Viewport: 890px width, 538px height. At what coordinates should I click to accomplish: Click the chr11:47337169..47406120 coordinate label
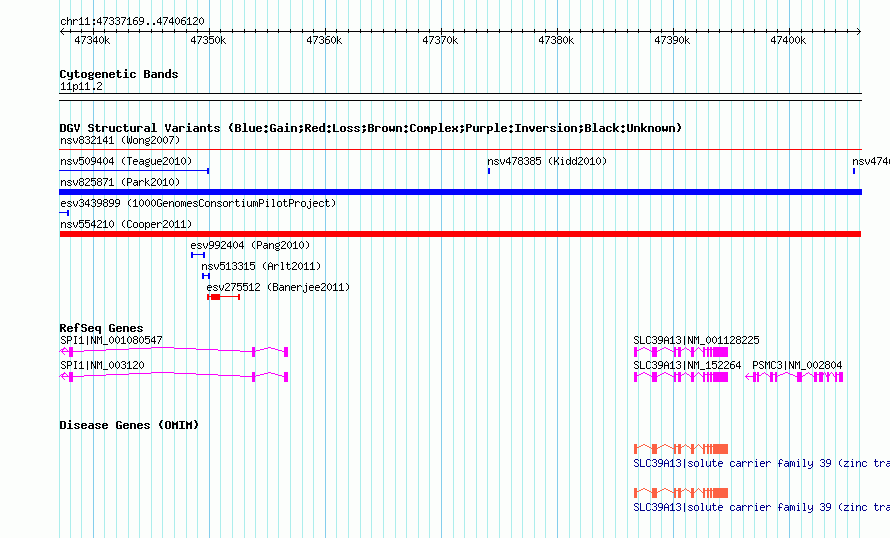point(132,21)
